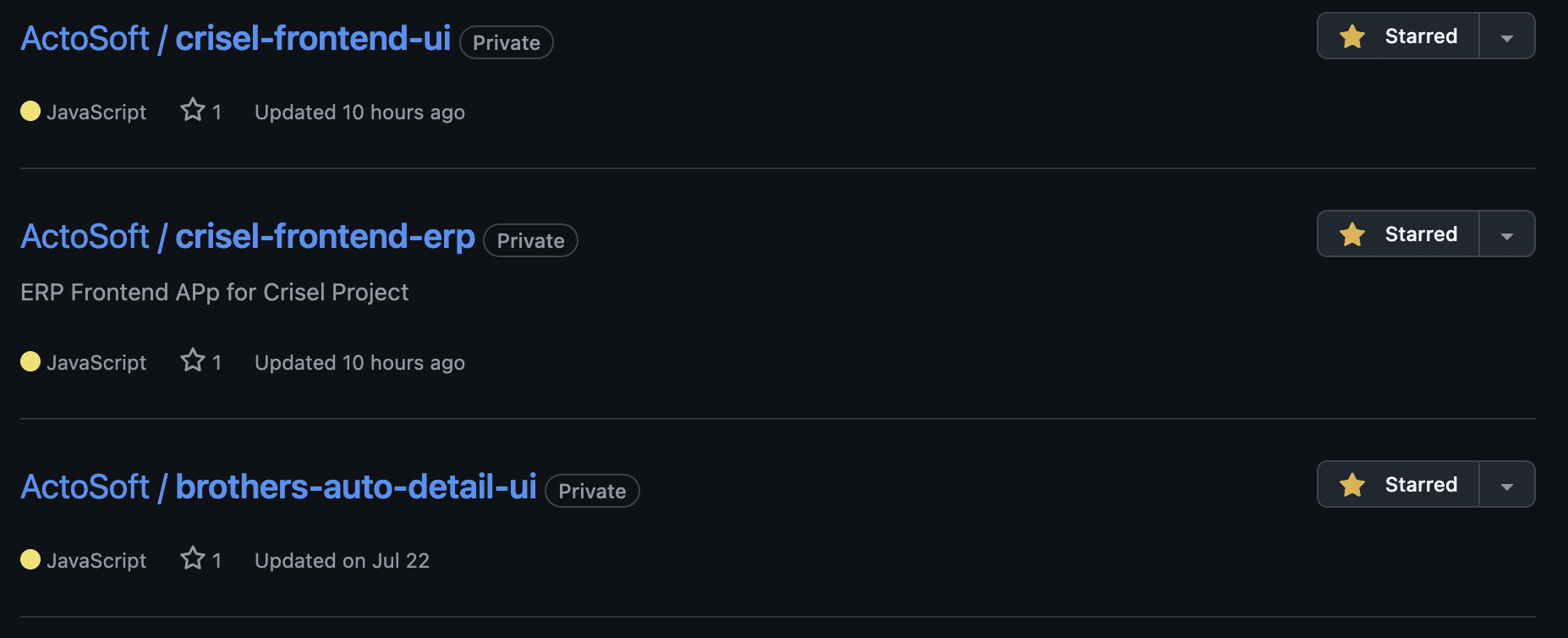Click the JavaScript language dot for brothers-auto-detail-ui
Screen dimensions: 1568x638
[x=30, y=559]
